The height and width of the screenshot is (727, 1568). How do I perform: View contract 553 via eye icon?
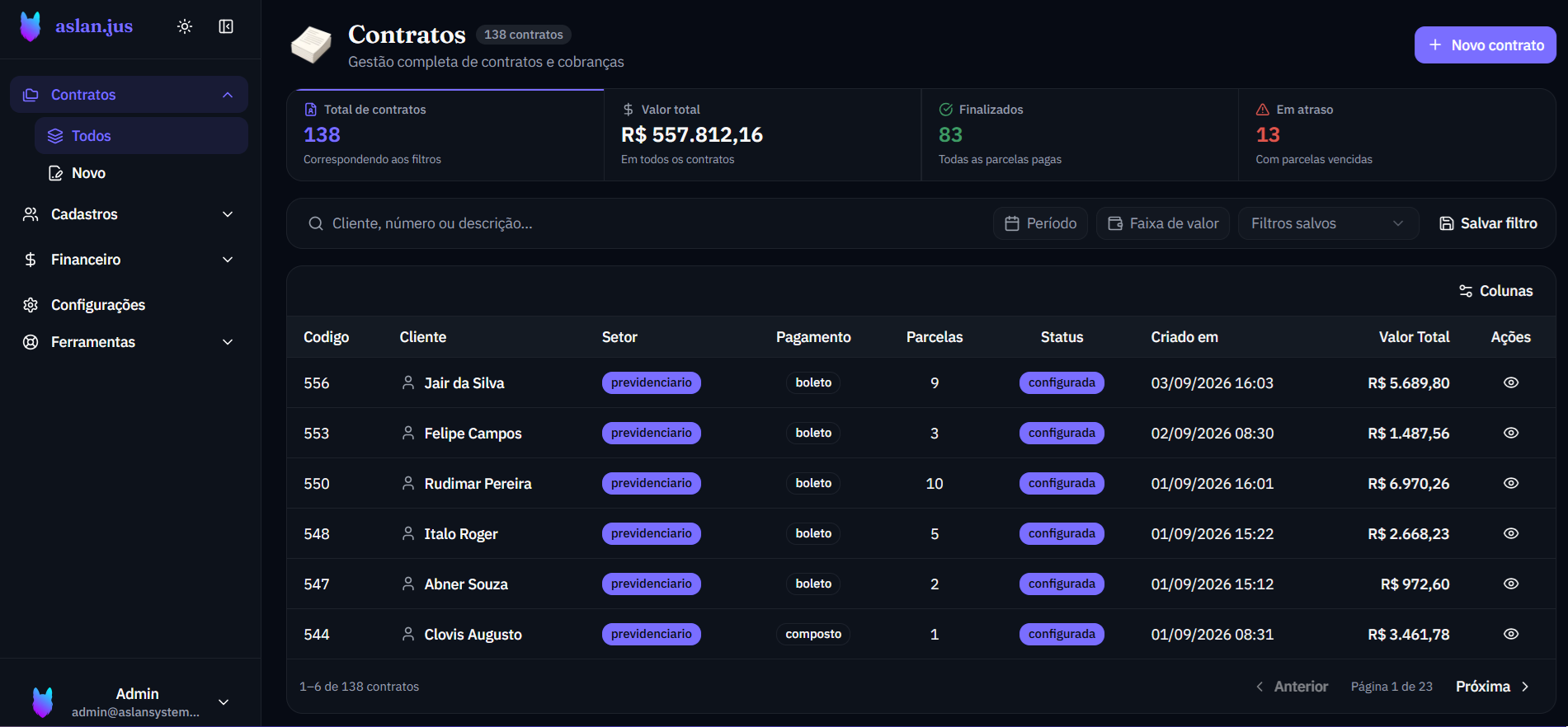point(1511,433)
